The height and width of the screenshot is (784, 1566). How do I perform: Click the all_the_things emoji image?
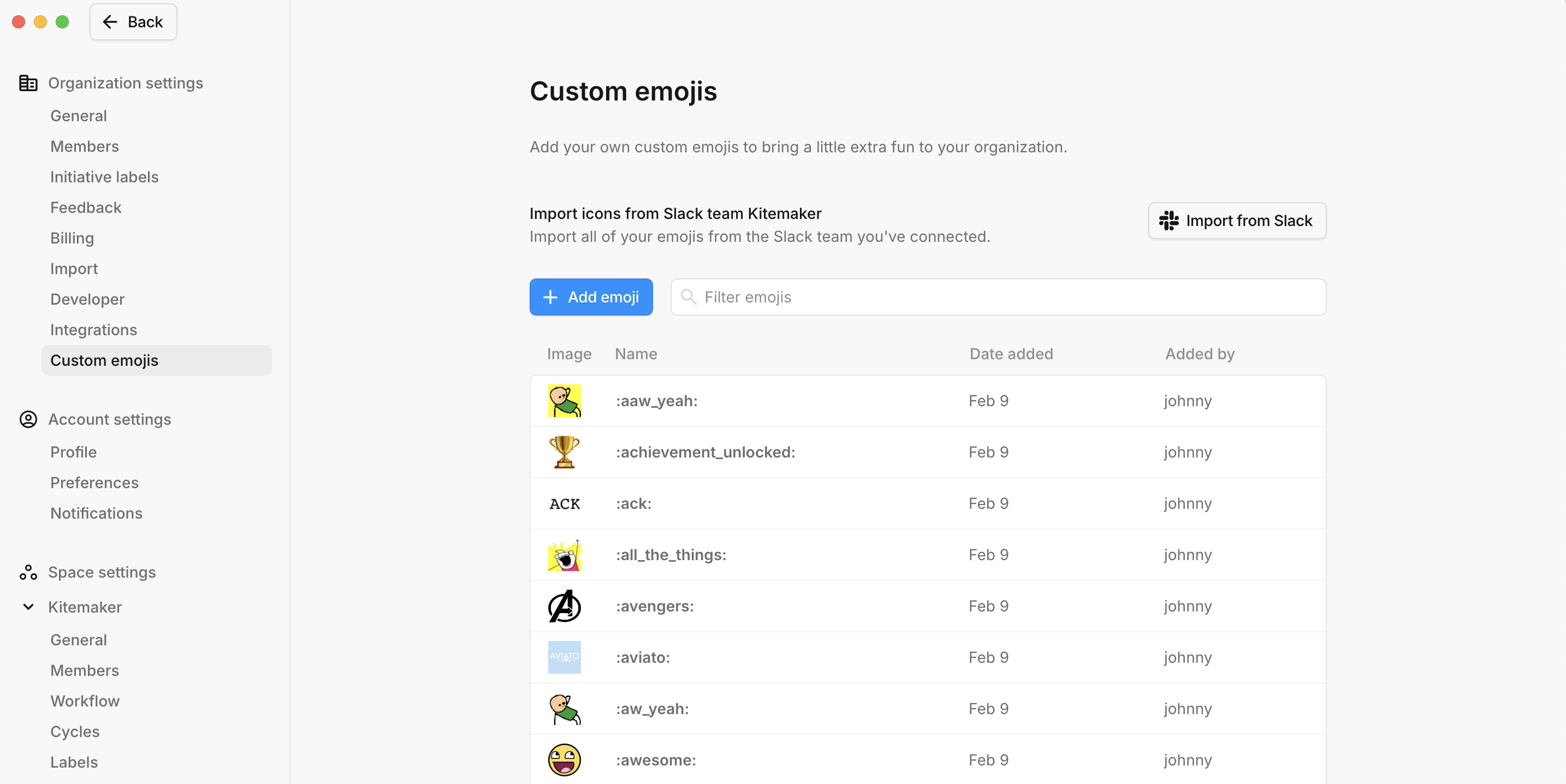point(564,555)
